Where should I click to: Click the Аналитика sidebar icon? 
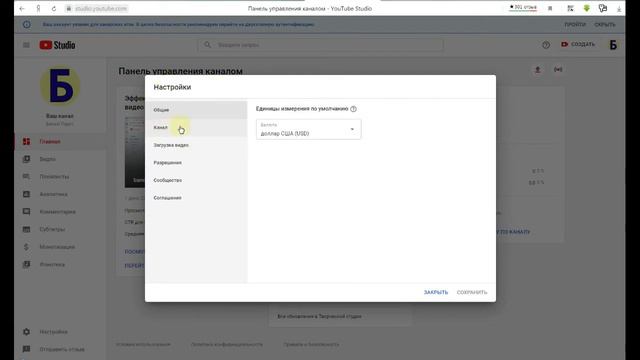(27, 194)
